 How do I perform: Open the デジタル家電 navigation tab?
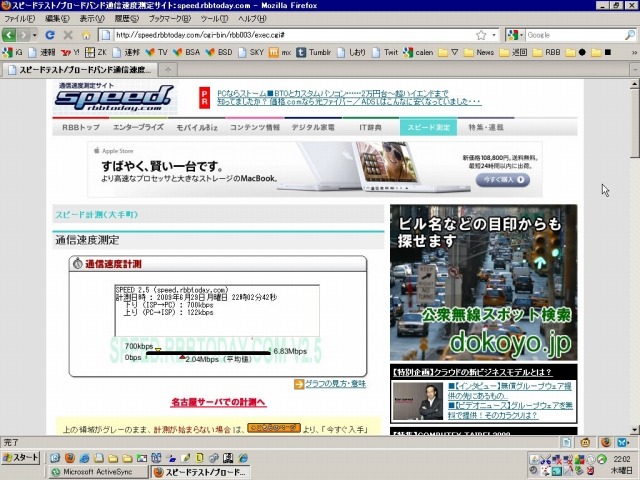(313, 127)
